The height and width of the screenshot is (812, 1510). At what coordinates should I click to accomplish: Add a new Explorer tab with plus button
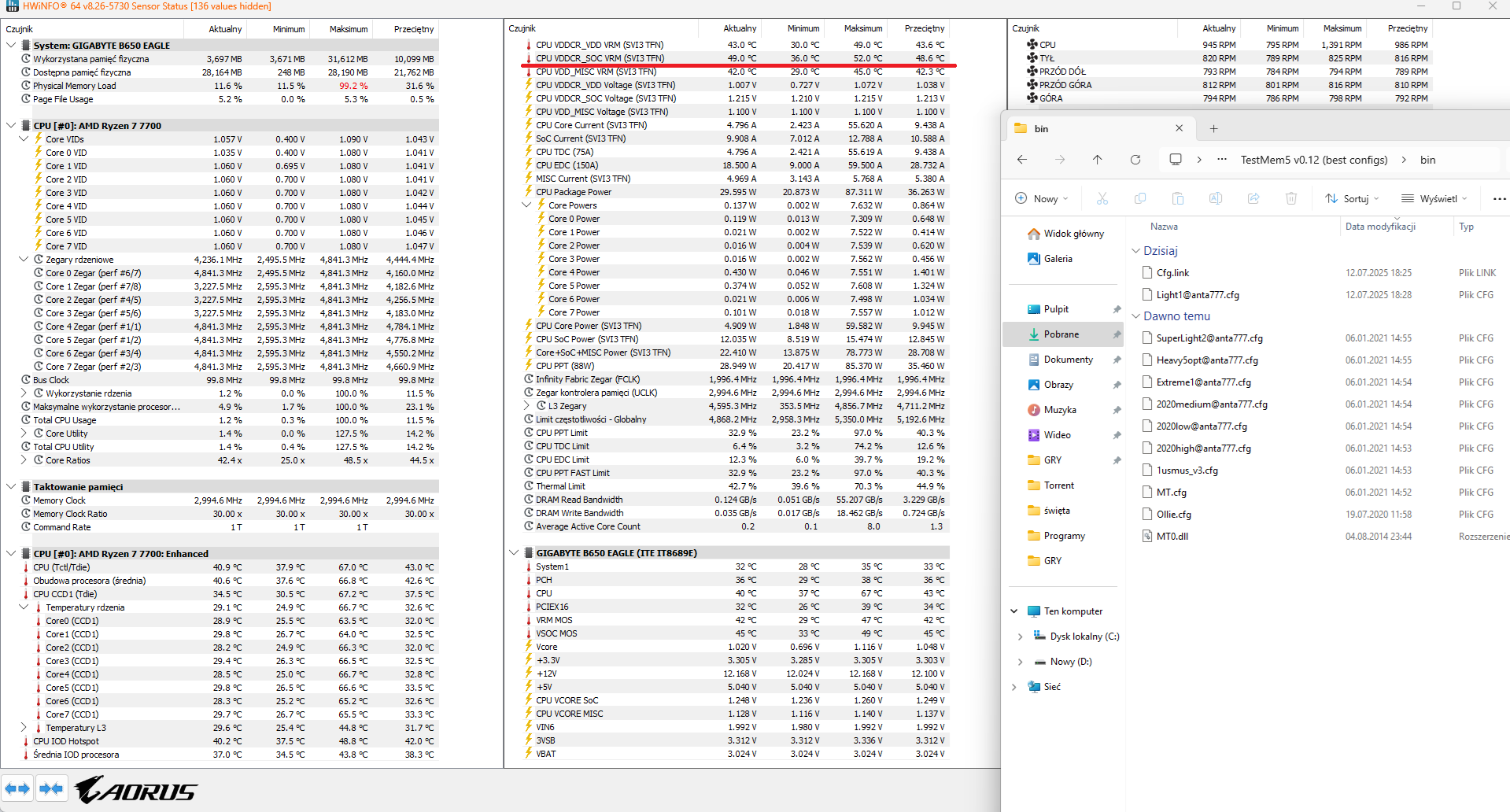coord(1213,128)
